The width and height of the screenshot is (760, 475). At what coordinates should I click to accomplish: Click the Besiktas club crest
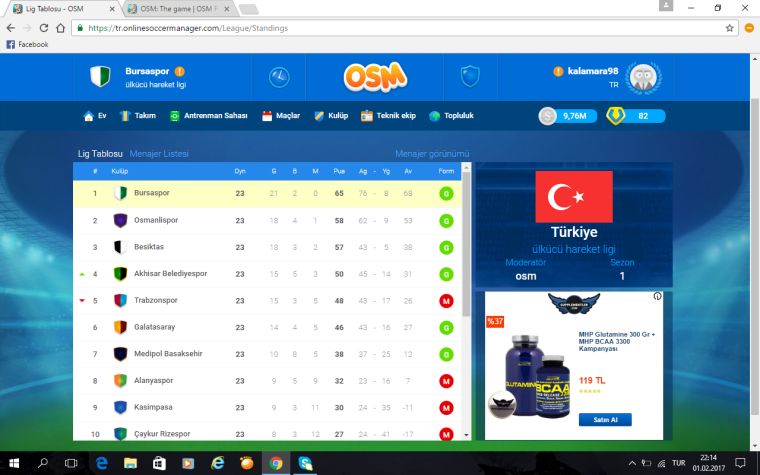point(120,247)
